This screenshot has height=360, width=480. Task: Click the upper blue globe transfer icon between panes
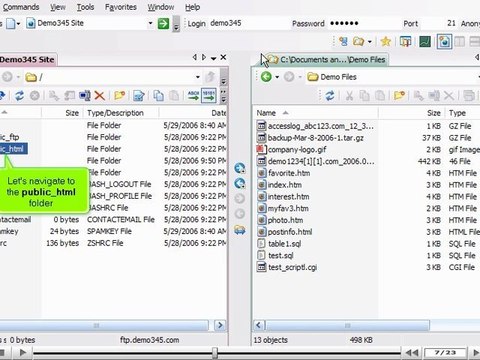(240, 168)
